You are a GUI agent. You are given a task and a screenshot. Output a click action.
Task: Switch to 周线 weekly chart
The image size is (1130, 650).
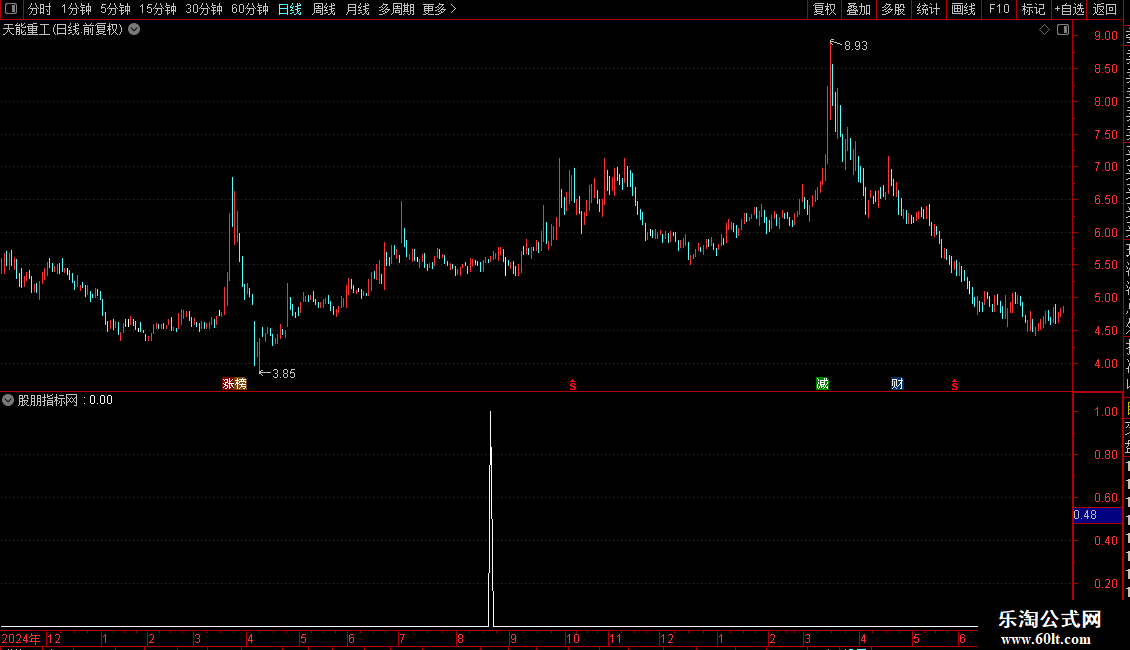coord(324,9)
